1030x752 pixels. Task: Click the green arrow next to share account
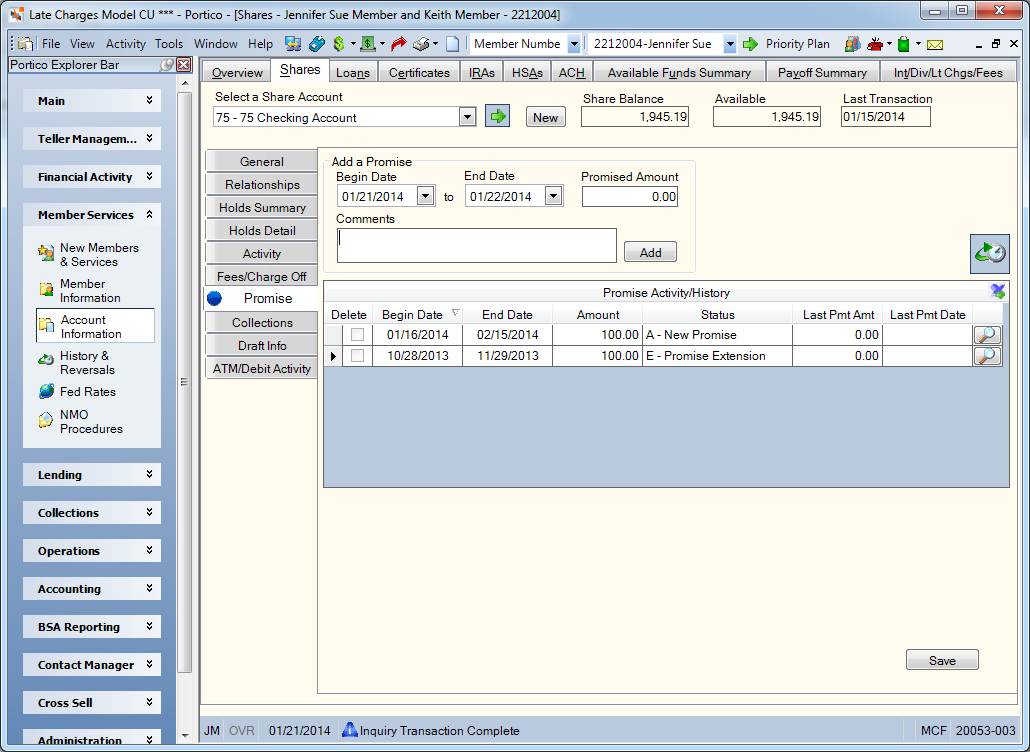pos(497,117)
